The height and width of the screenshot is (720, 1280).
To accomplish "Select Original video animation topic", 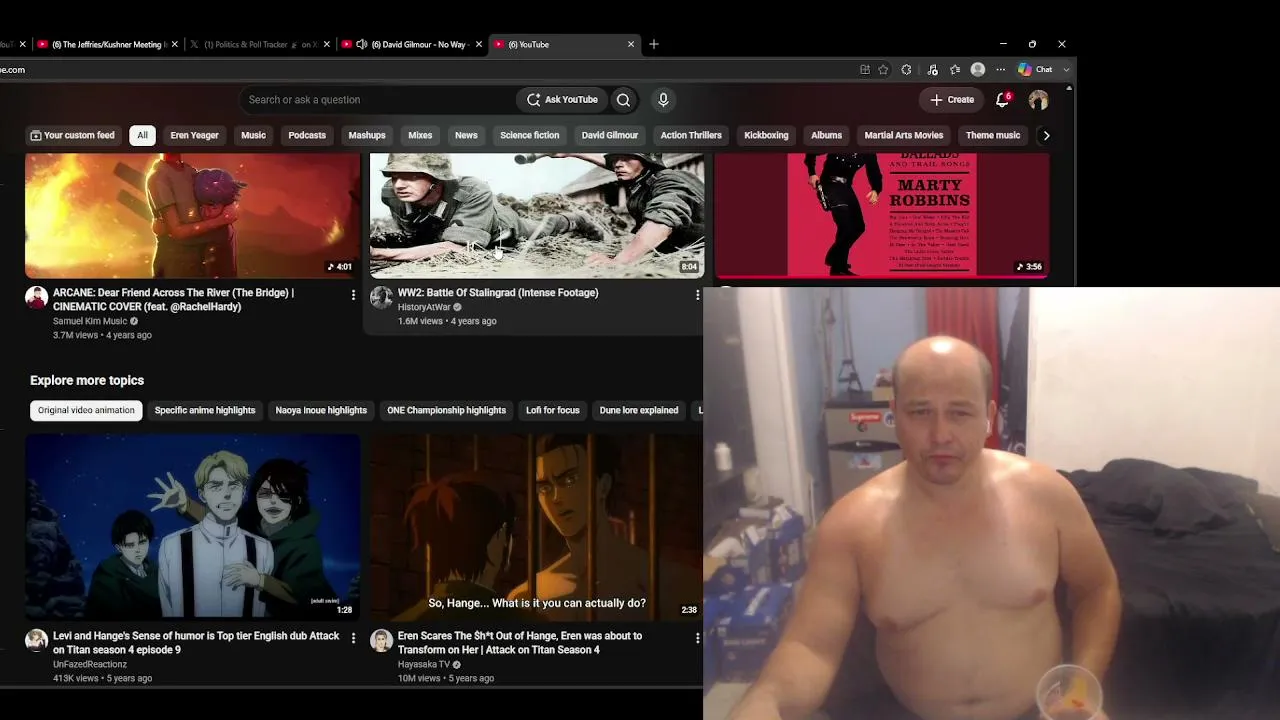I will click(86, 410).
